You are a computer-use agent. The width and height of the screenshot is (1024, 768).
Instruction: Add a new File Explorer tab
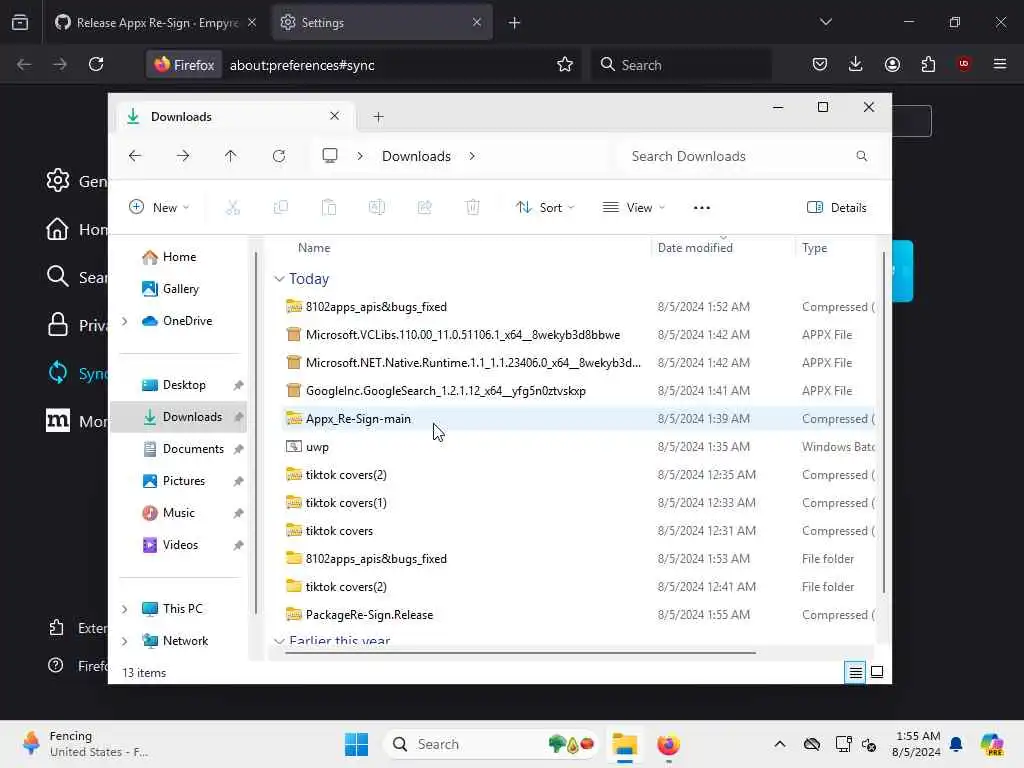[x=378, y=117]
